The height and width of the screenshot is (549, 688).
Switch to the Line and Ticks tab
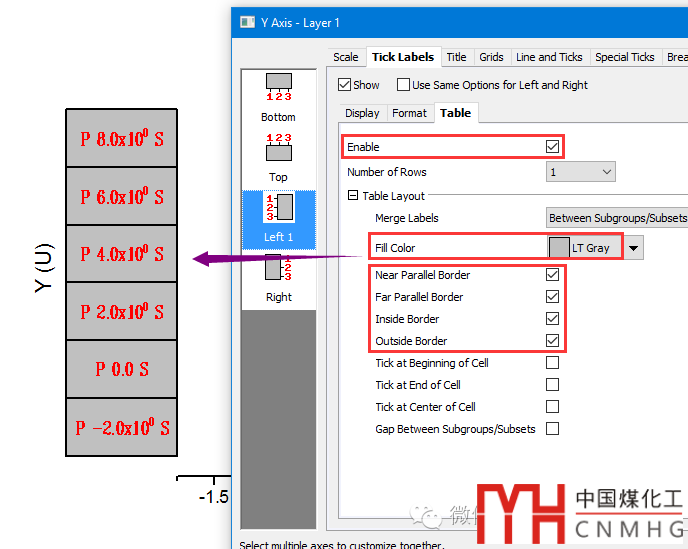tap(549, 57)
